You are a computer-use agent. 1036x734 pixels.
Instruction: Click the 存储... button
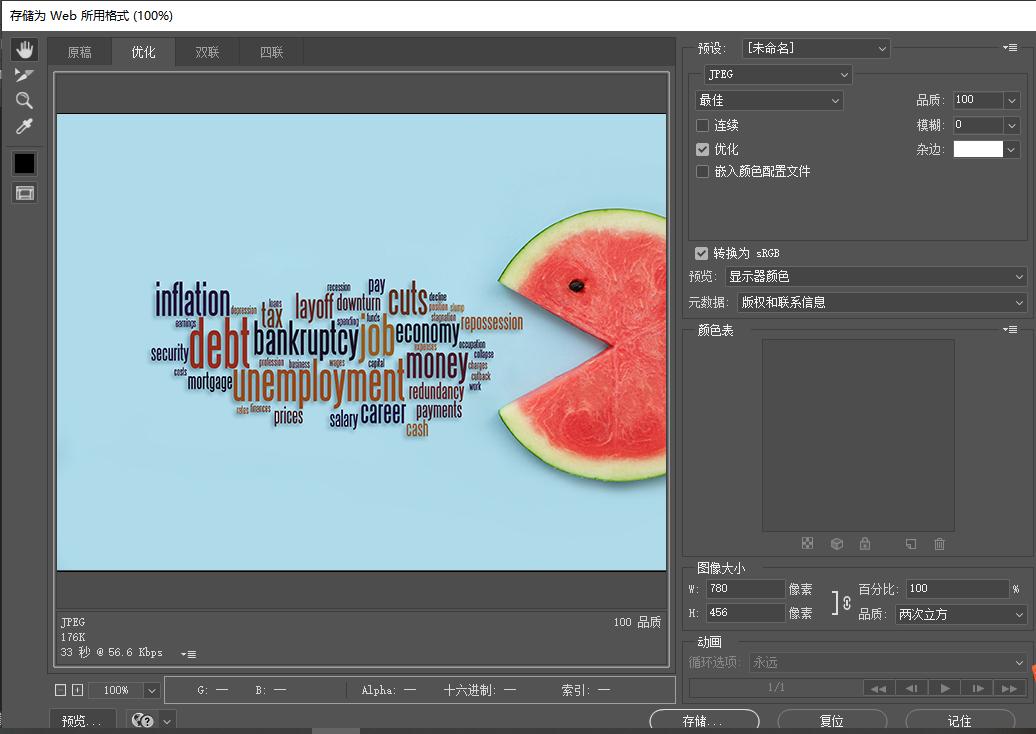pyautogui.click(x=703, y=721)
